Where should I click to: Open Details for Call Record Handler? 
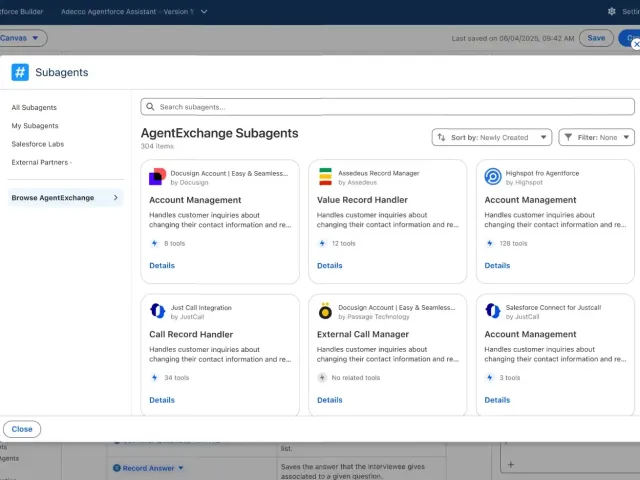coord(162,400)
